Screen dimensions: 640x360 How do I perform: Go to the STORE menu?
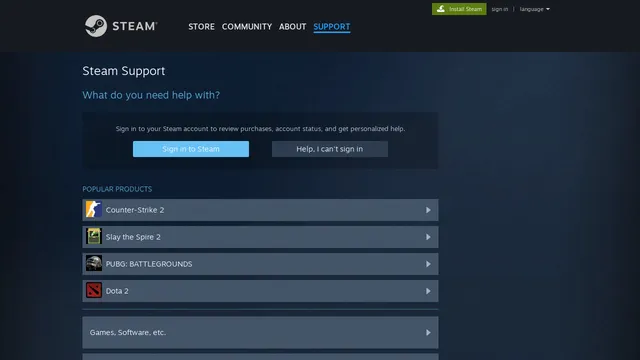[x=201, y=27]
